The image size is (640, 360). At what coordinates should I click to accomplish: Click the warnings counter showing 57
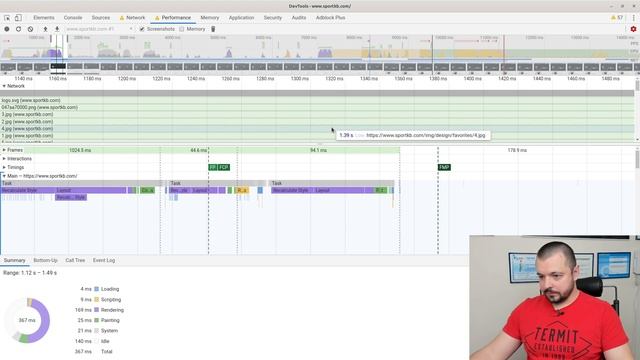coord(617,18)
